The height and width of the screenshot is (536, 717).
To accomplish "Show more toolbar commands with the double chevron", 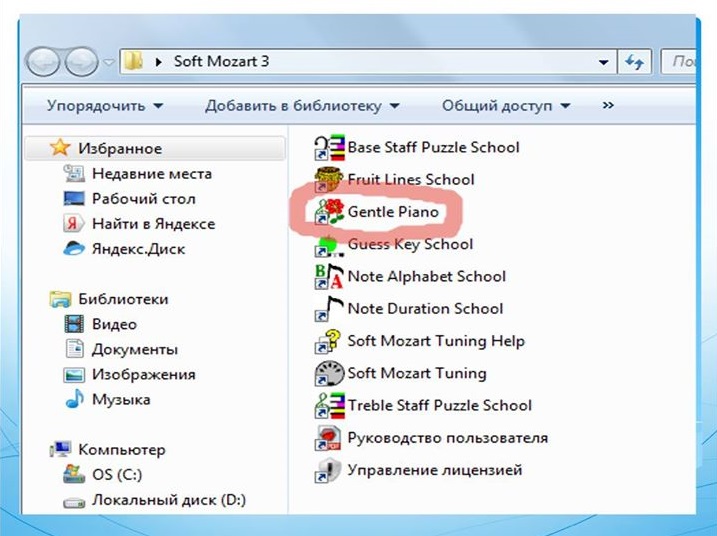I will click(608, 105).
